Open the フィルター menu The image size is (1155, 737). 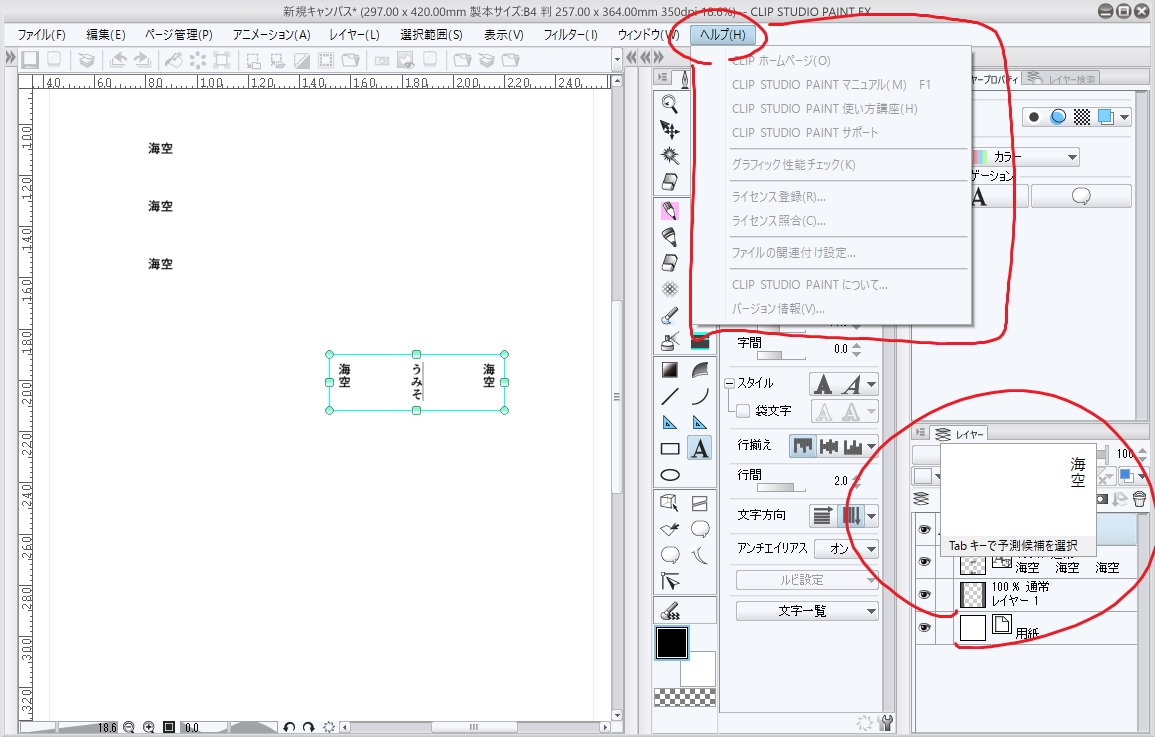[570, 34]
